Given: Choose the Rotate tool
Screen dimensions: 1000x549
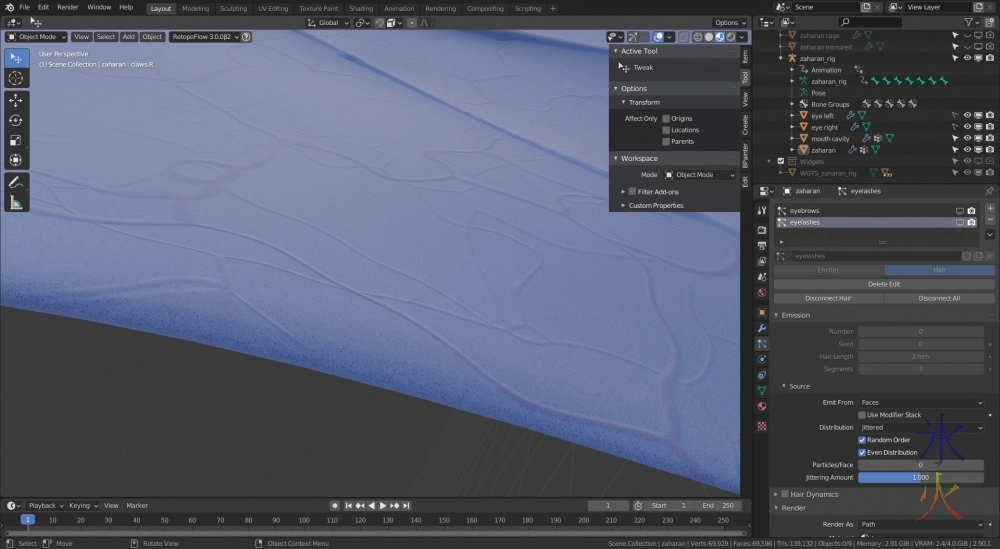Looking at the screenshot, I should click(16, 120).
